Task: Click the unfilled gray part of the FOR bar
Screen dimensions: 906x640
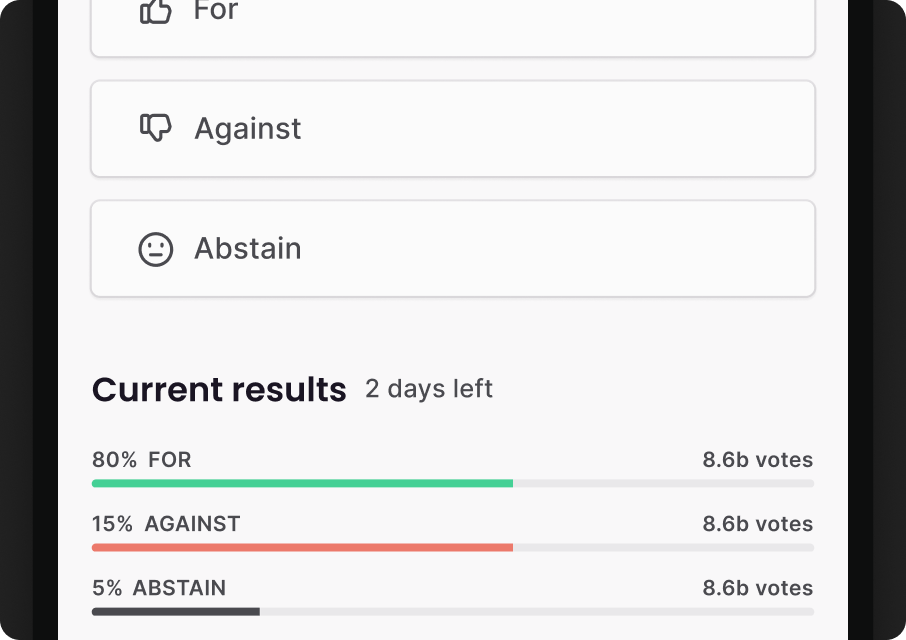Action: tap(663, 483)
